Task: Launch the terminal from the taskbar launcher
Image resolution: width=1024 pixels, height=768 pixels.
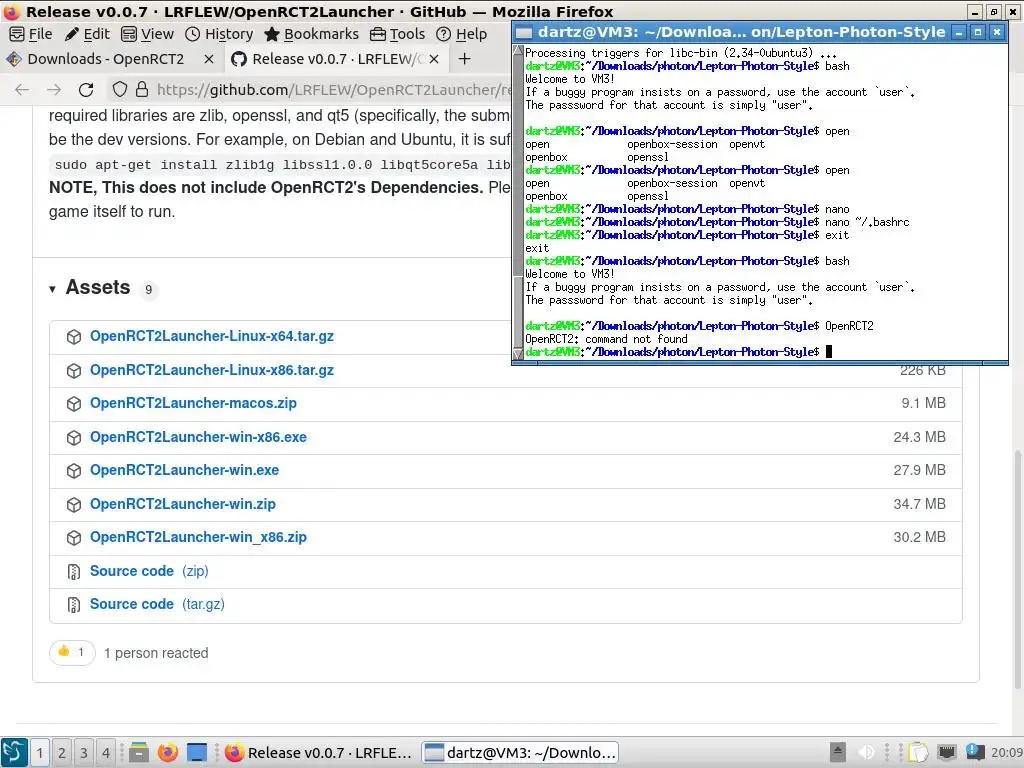Action: point(197,753)
